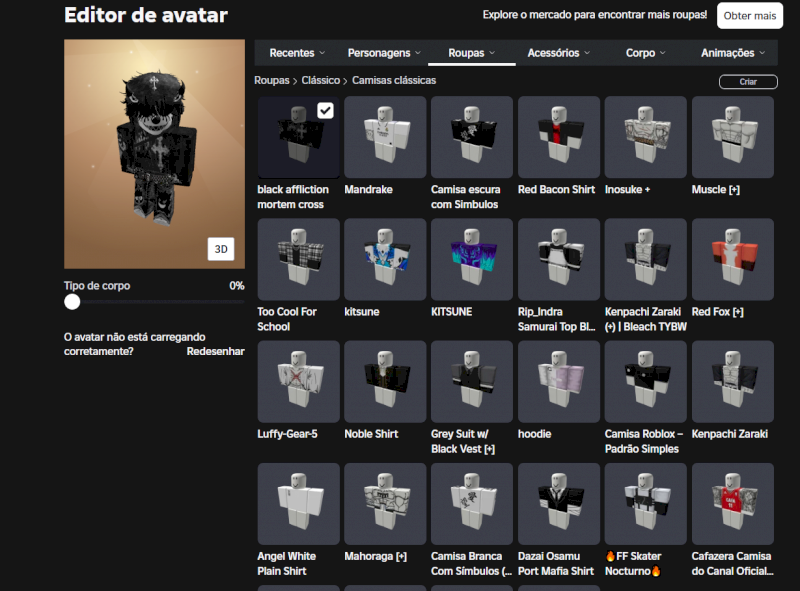The width and height of the screenshot is (800, 591).
Task: Click the Tipo de corpo slider handle
Action: pyautogui.click(x=72, y=301)
